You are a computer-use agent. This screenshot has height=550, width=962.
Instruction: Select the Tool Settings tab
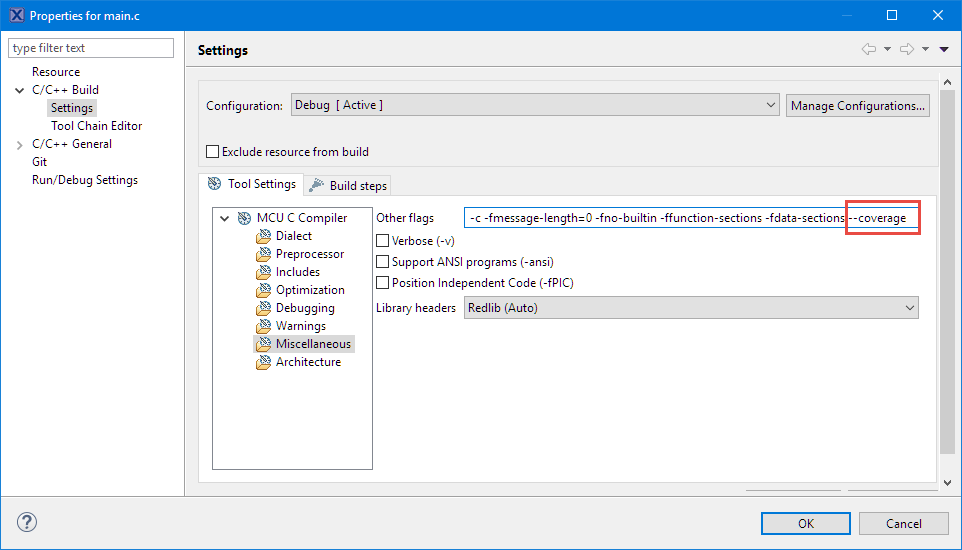point(251,184)
